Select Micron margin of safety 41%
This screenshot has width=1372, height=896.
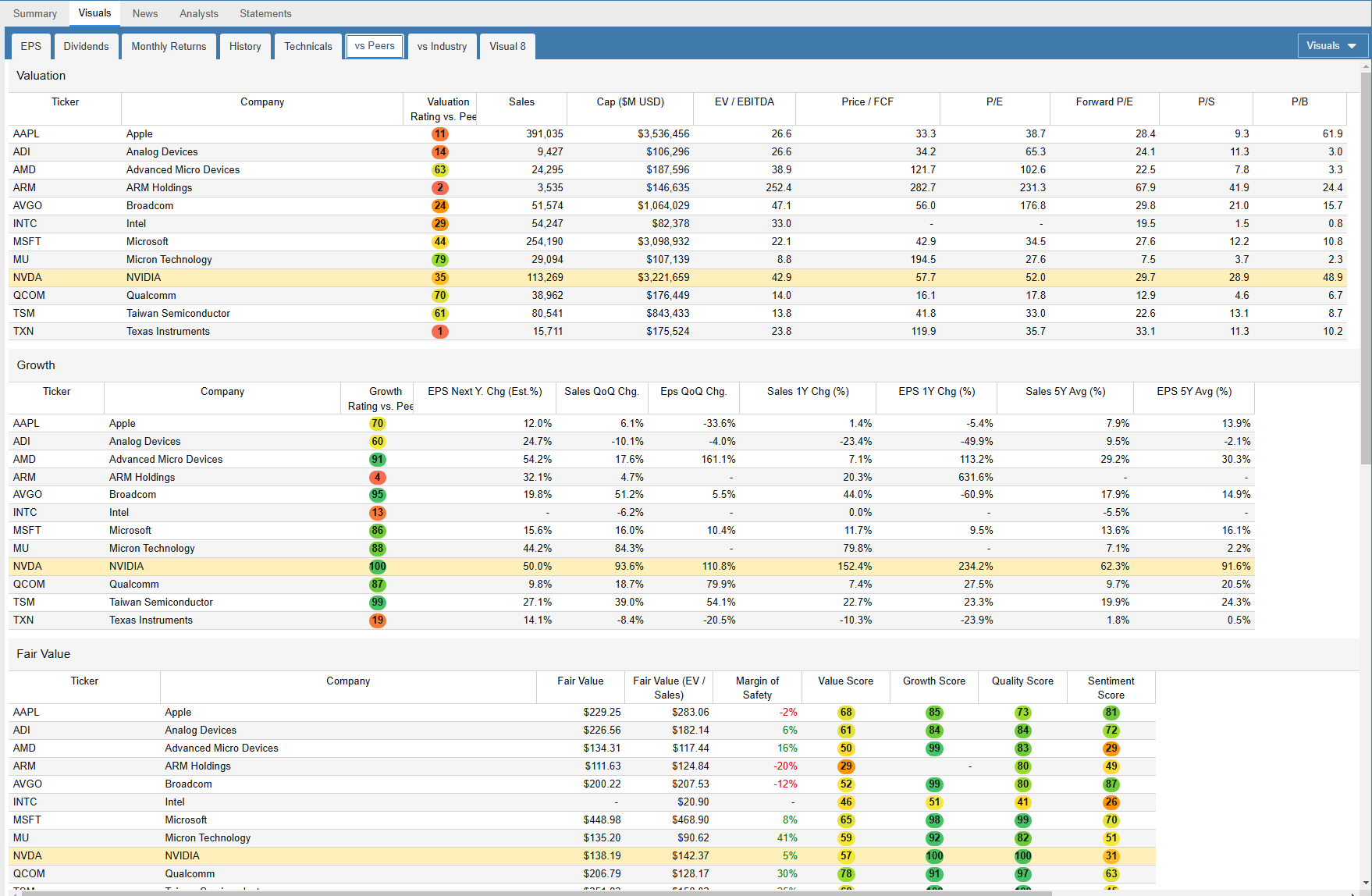(787, 838)
